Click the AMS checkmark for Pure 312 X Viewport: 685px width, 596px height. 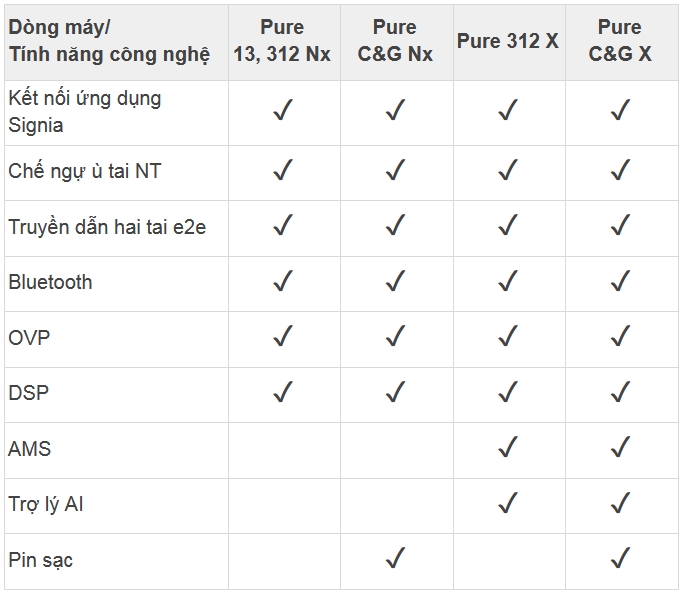tap(507, 448)
